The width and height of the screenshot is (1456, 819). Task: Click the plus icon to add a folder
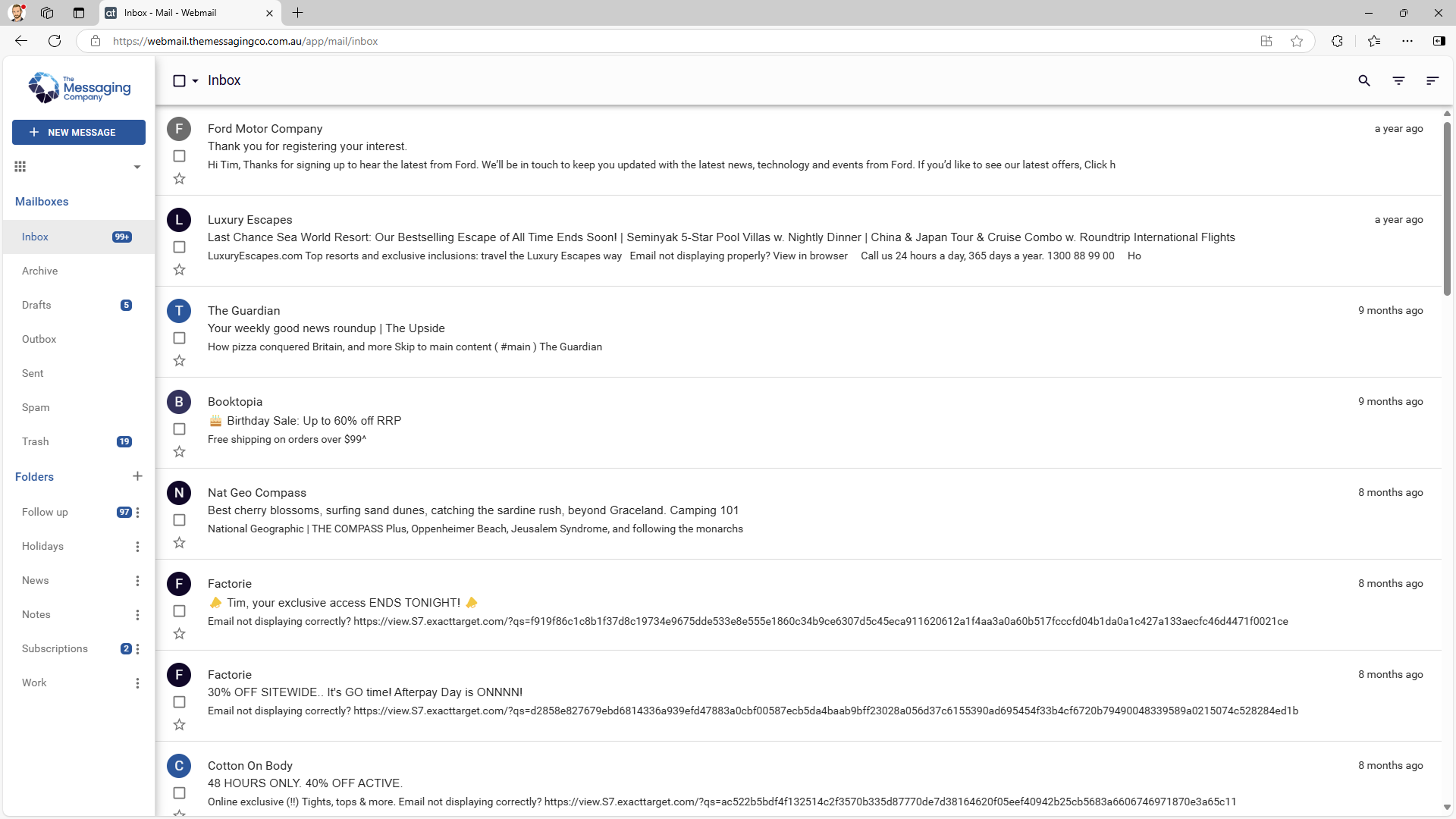[x=137, y=476]
